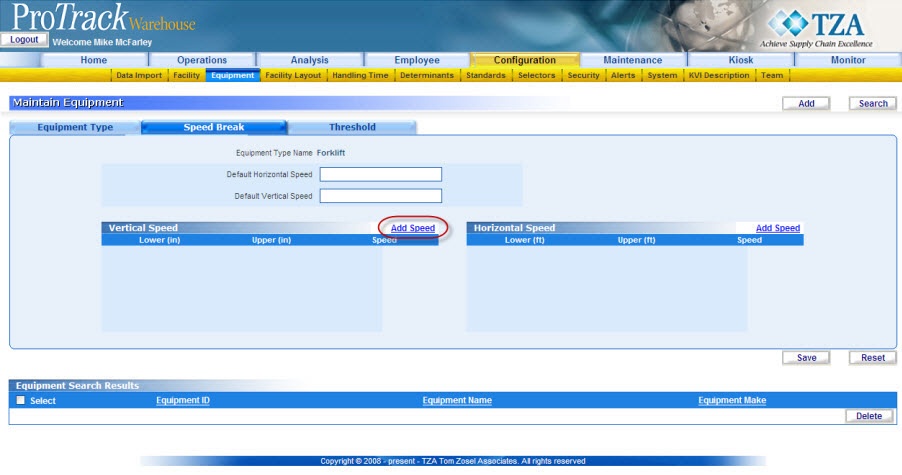Open Alerts submenu item
Viewport: 902px width, 475px height.
coord(623,75)
